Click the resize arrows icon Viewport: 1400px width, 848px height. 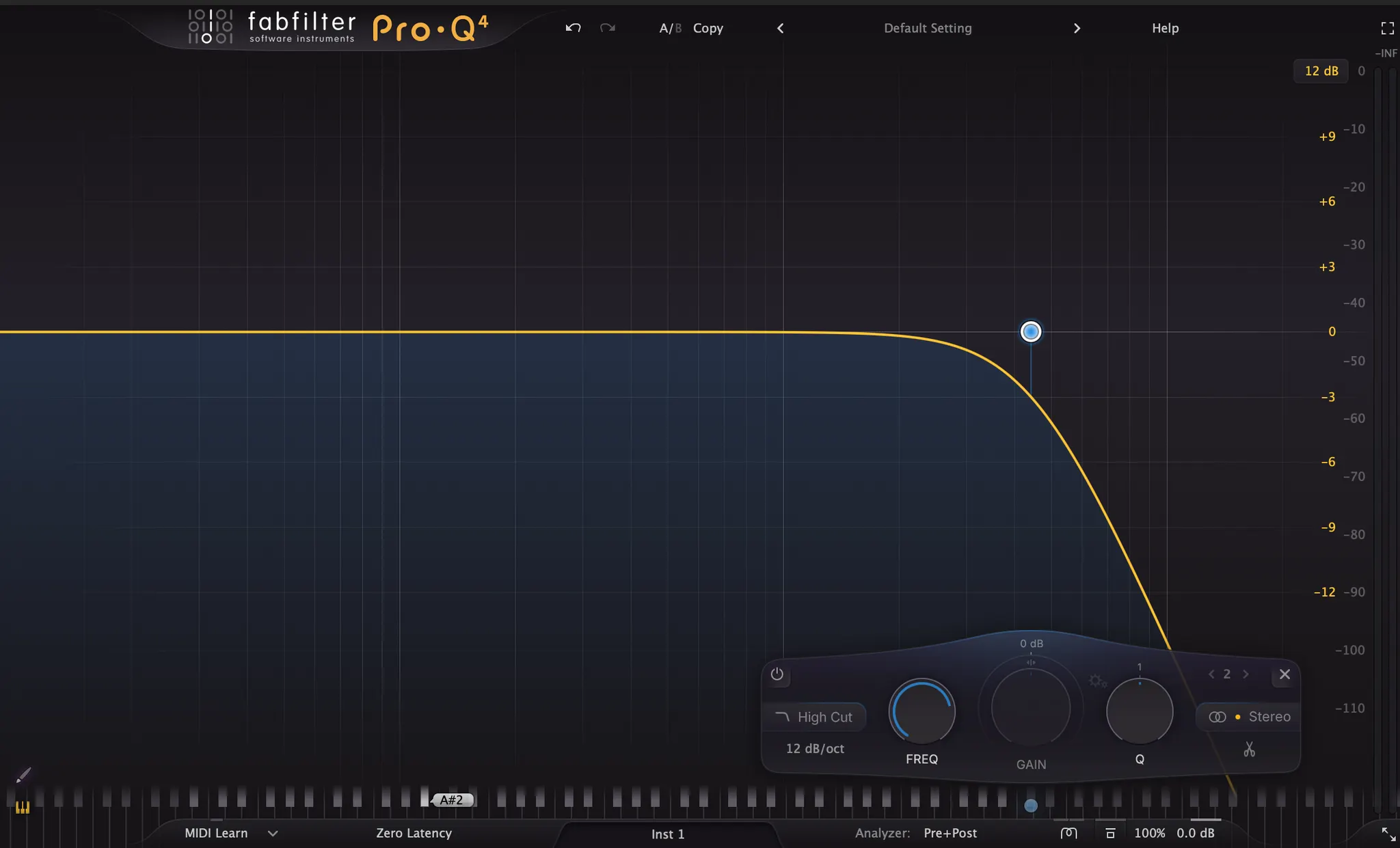tap(1388, 834)
